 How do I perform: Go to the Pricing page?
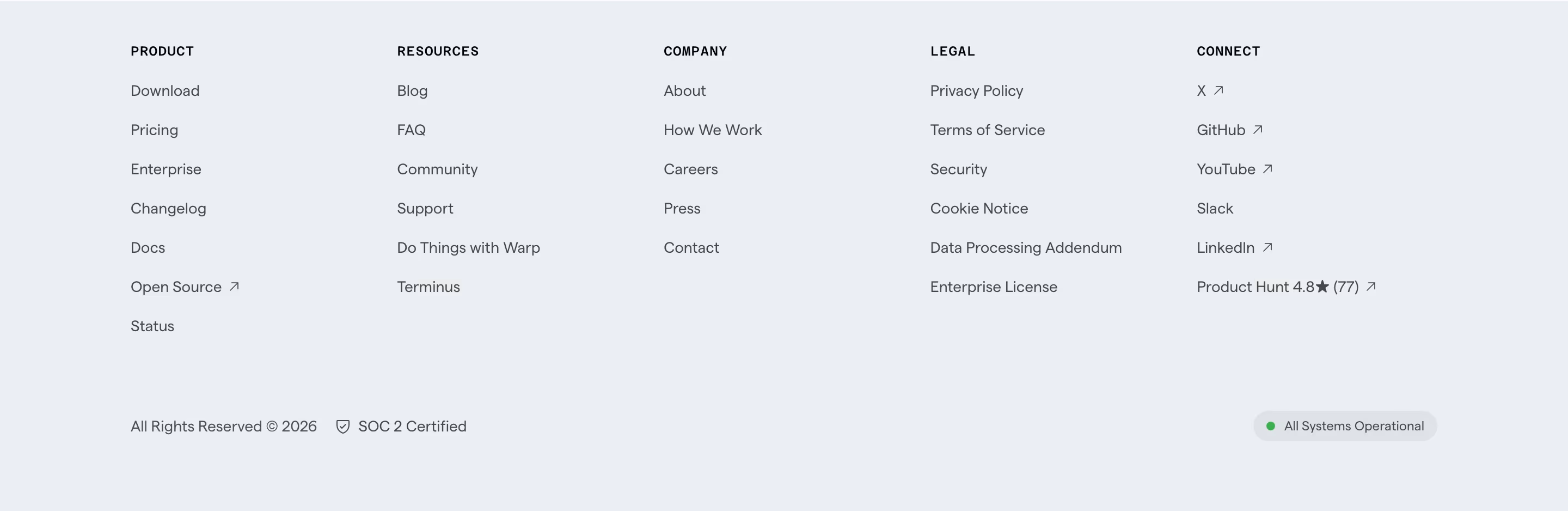[155, 130]
